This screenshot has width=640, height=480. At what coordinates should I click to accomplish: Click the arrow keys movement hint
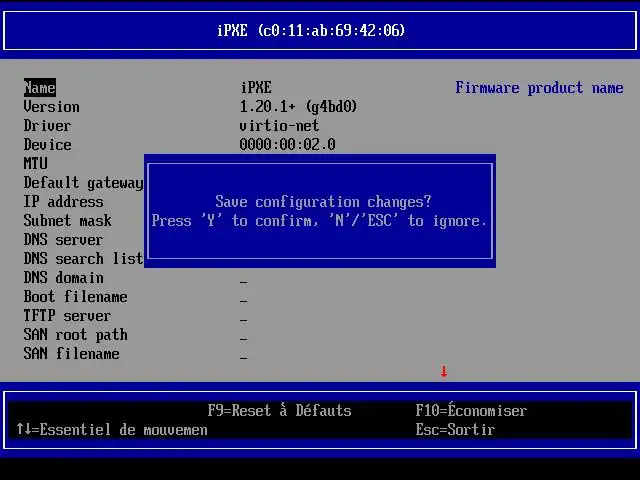[112, 429]
